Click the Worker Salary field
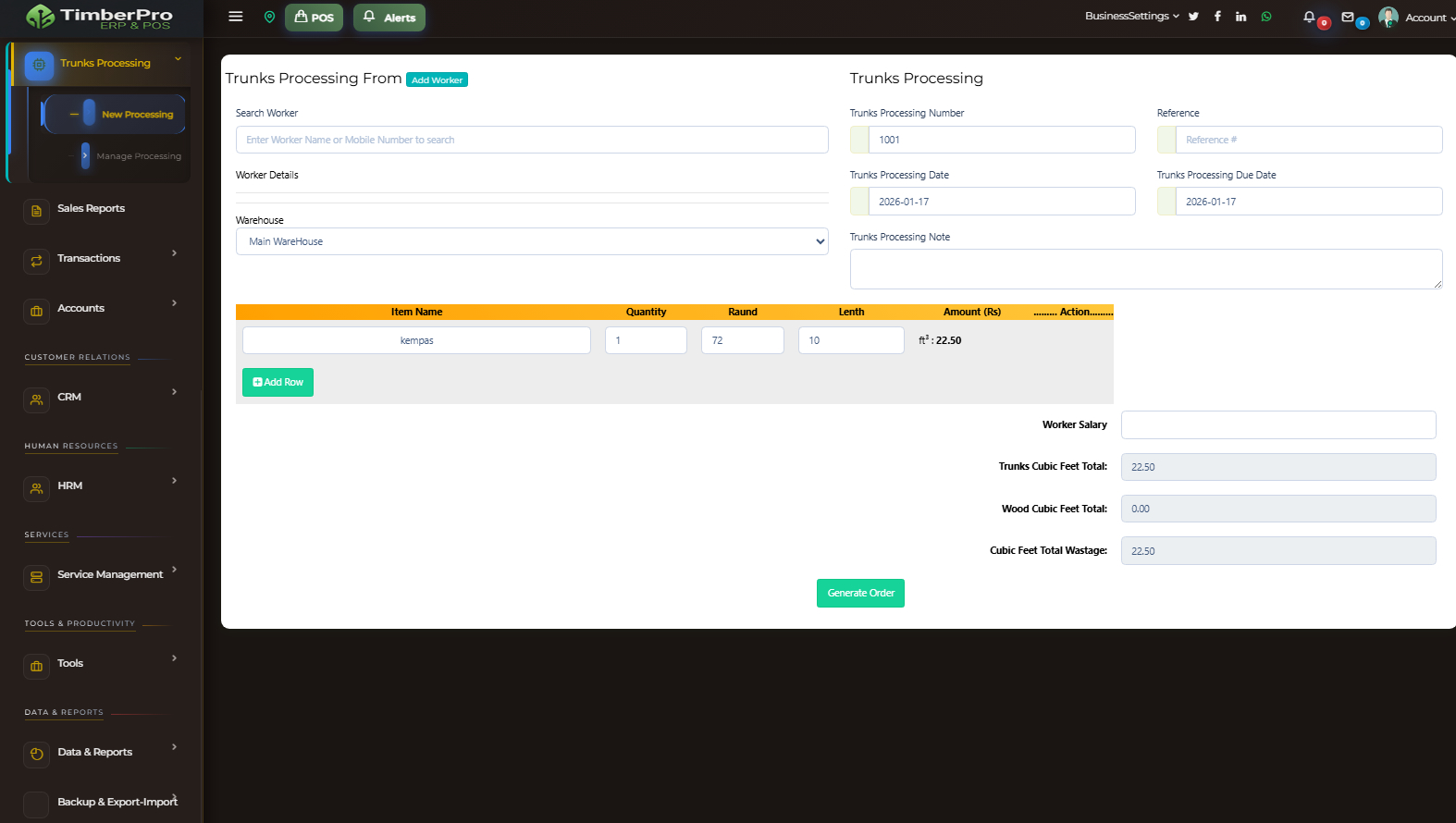 pyautogui.click(x=1278, y=424)
